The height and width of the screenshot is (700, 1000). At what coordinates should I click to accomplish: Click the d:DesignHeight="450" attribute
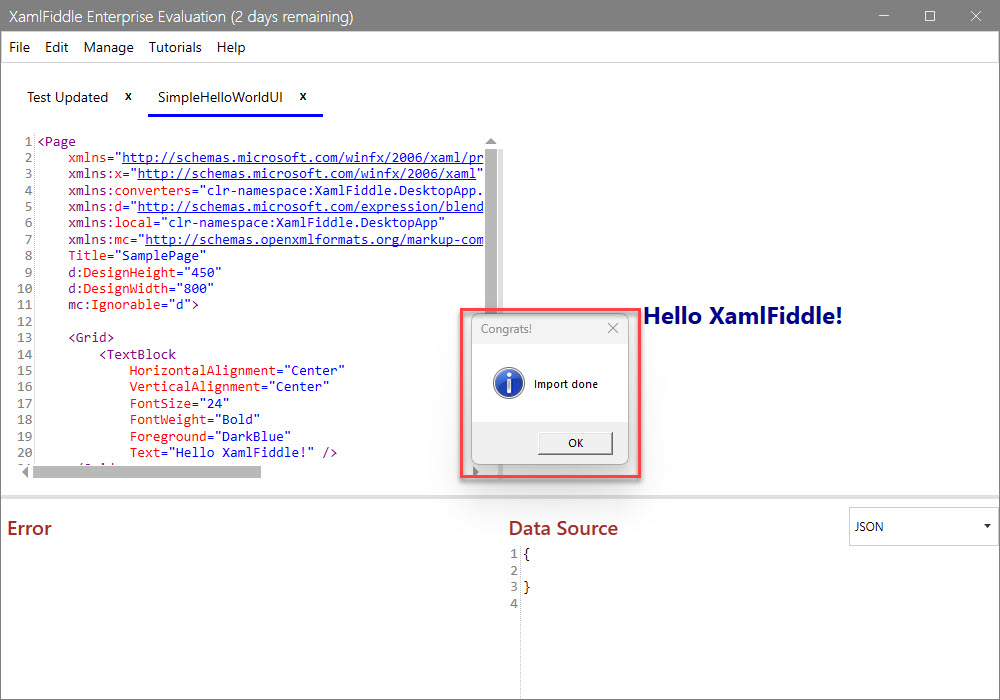point(145,272)
